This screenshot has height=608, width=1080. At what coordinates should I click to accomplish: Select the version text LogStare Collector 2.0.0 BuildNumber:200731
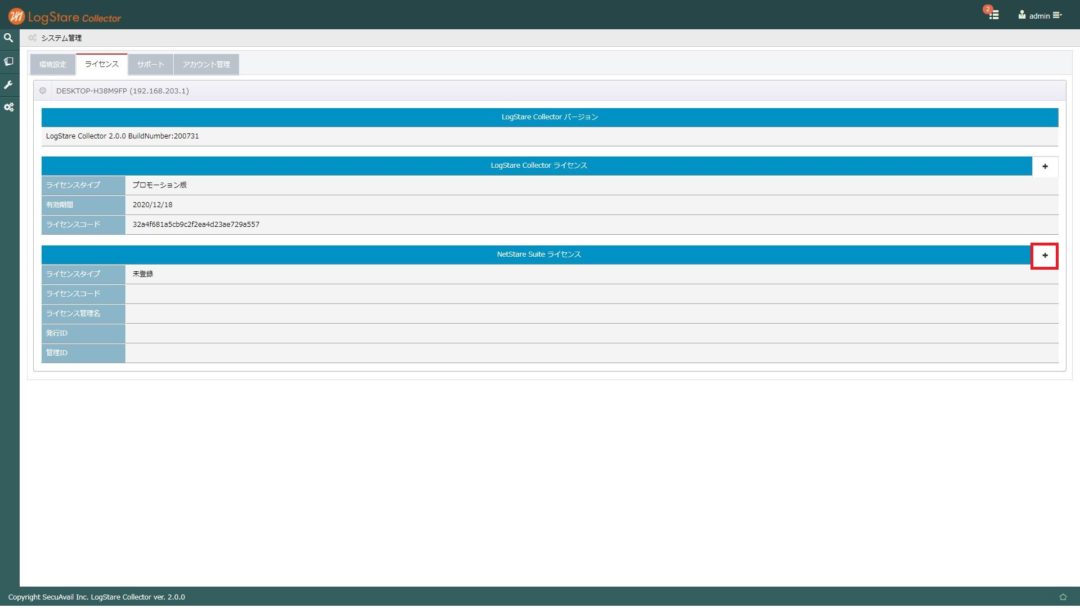coord(123,136)
